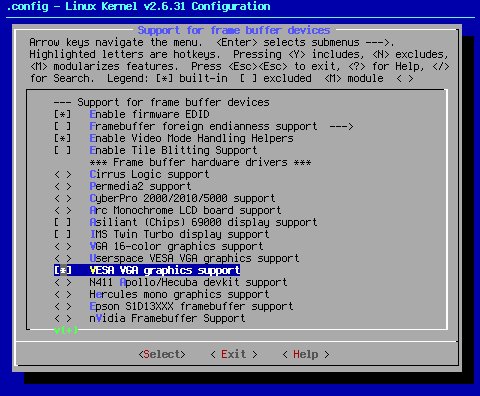Select Enable Tile Blitting Support entry
The width and height of the screenshot is (480, 396).
click(x=173, y=150)
